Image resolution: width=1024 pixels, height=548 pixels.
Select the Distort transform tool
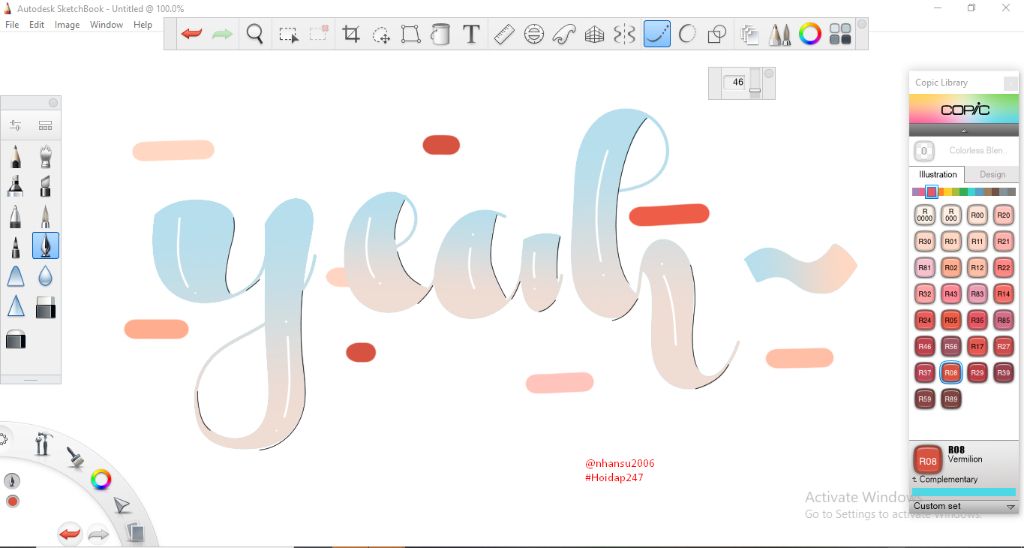click(410, 34)
